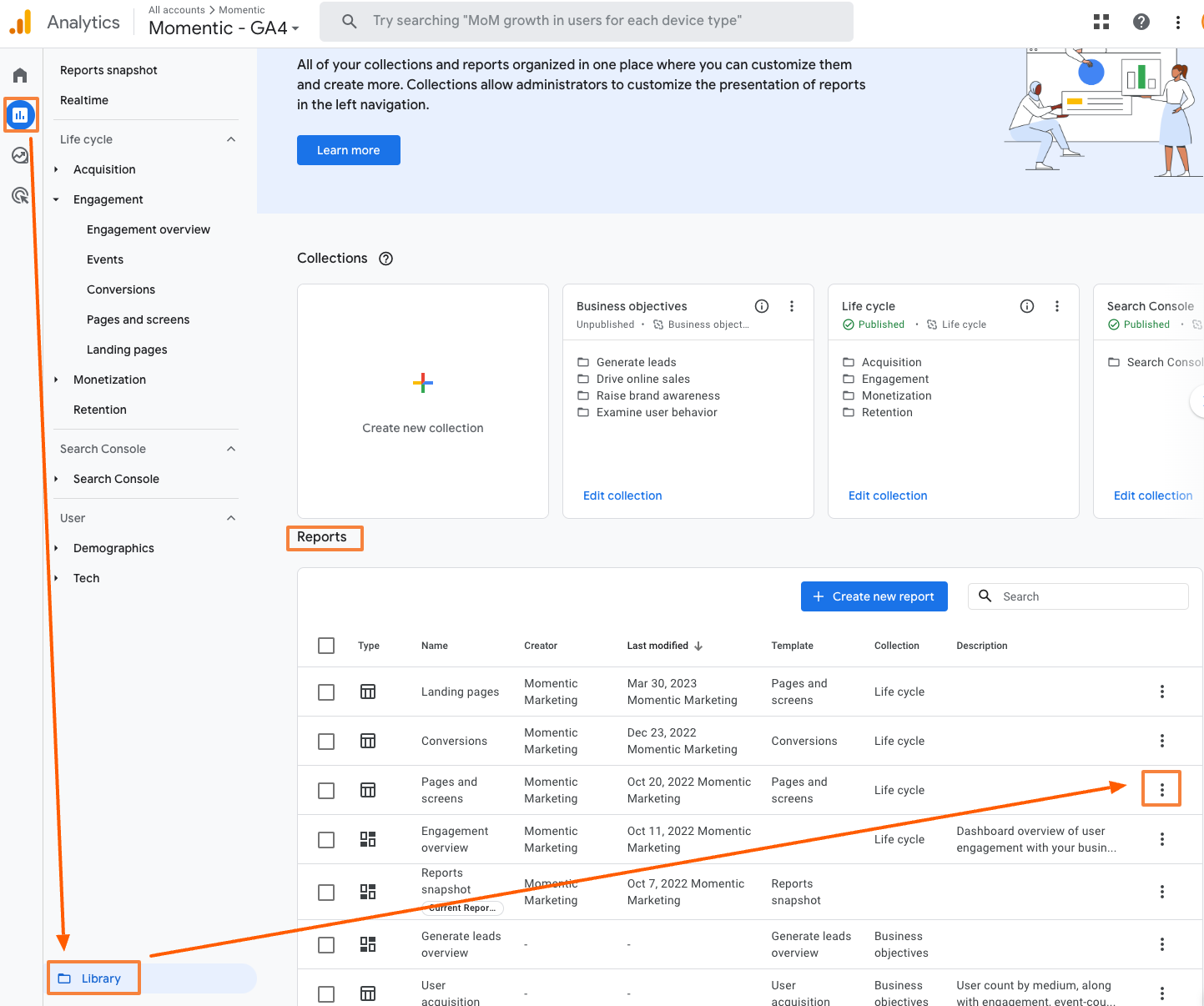Focus the reports table Search field
Viewport: 1204px width, 1006px height.
click(1078, 596)
